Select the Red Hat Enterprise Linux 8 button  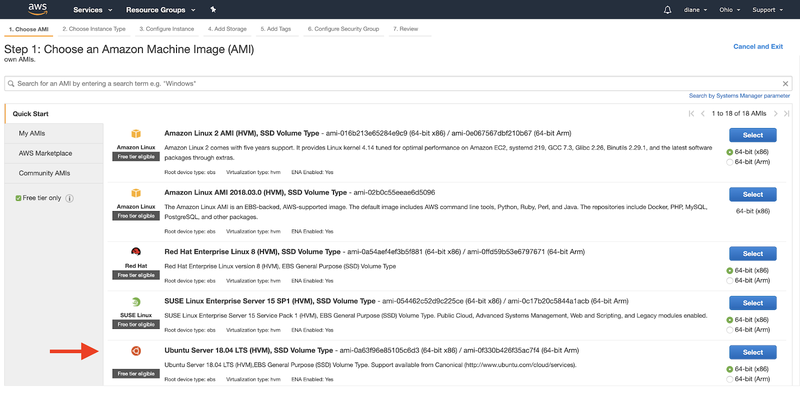(753, 254)
